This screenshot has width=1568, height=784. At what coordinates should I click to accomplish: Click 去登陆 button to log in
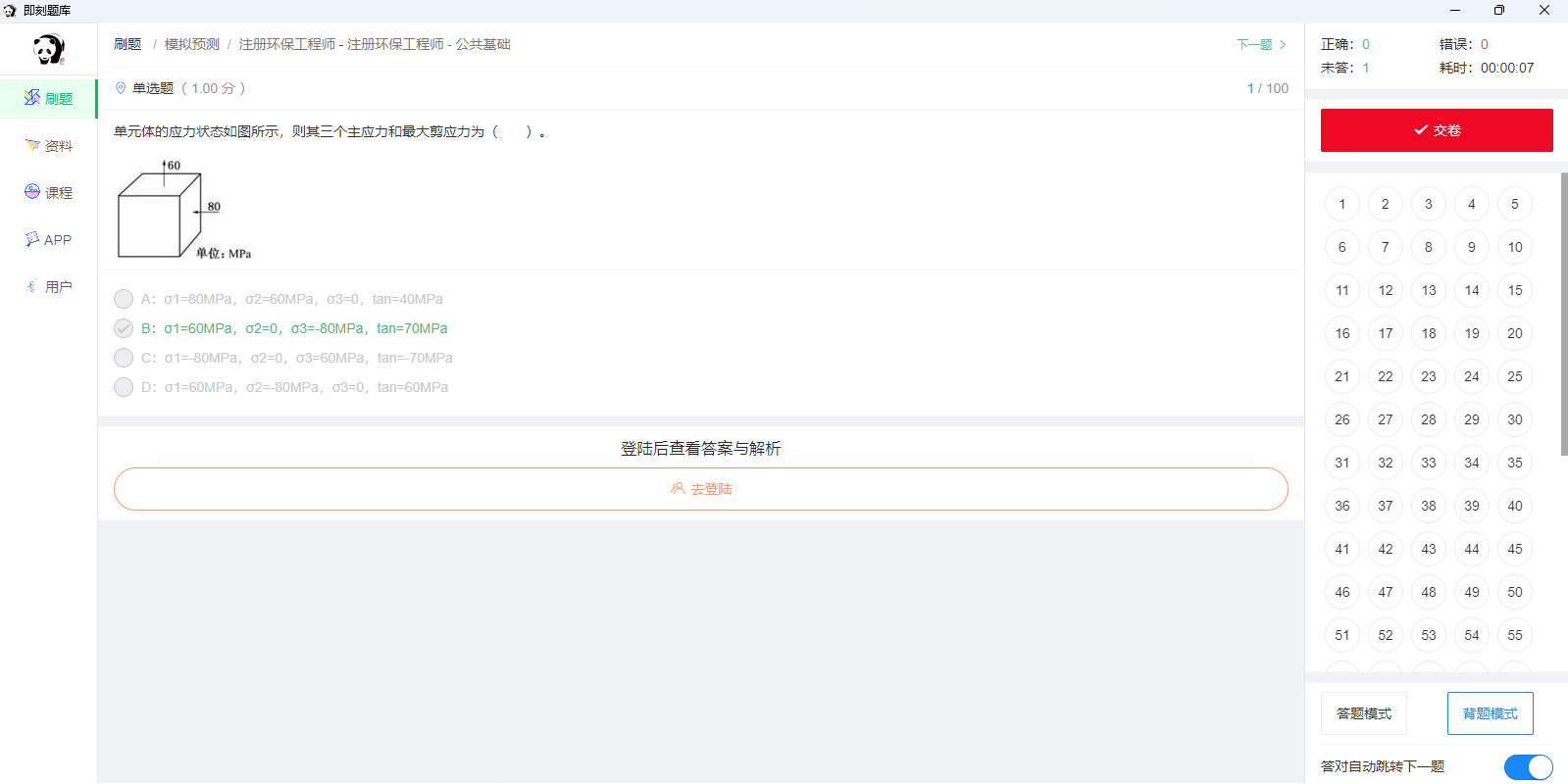coord(701,489)
